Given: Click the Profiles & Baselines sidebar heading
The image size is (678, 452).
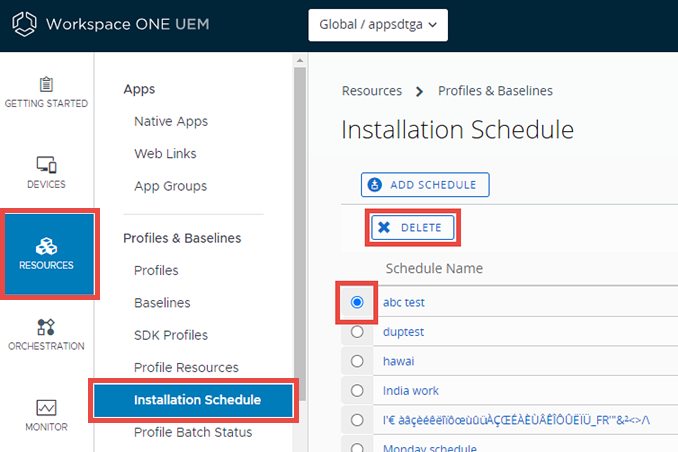Looking at the screenshot, I should [x=182, y=238].
